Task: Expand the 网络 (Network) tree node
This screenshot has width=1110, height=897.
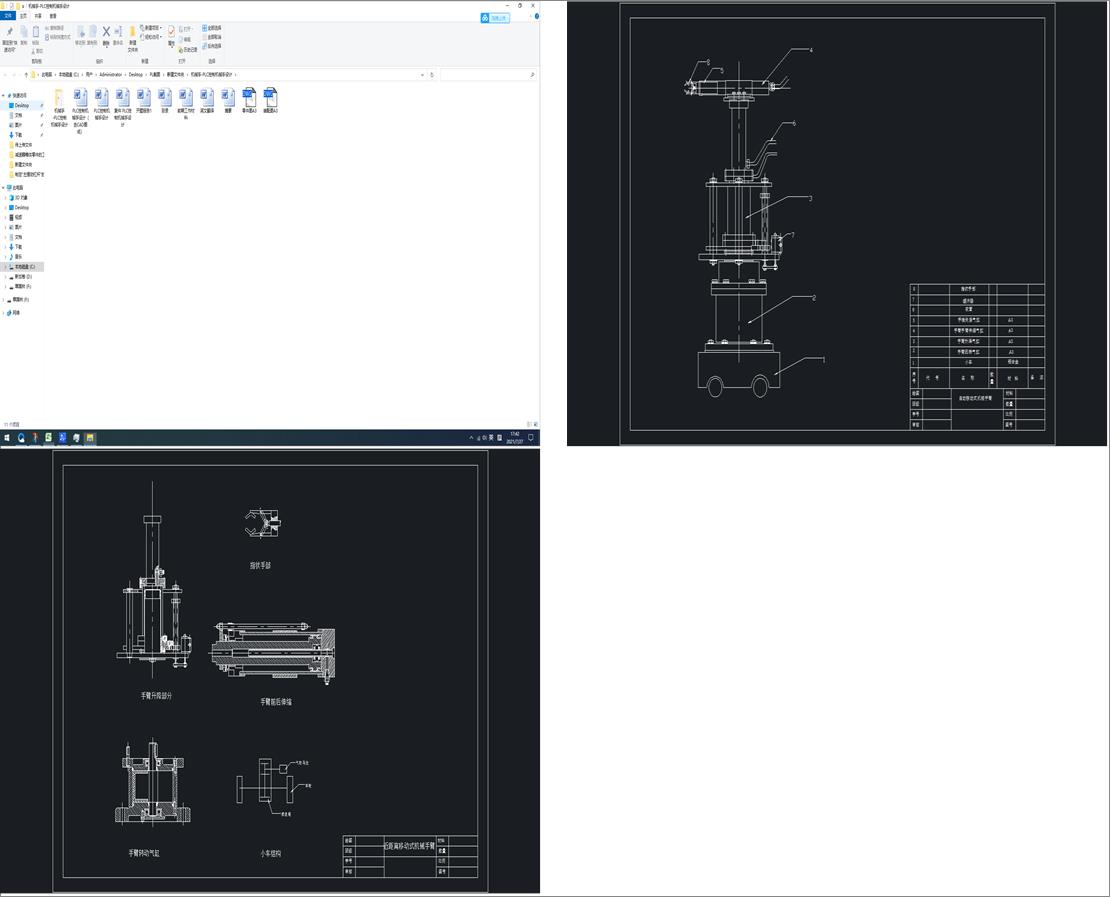Action: 4,313
